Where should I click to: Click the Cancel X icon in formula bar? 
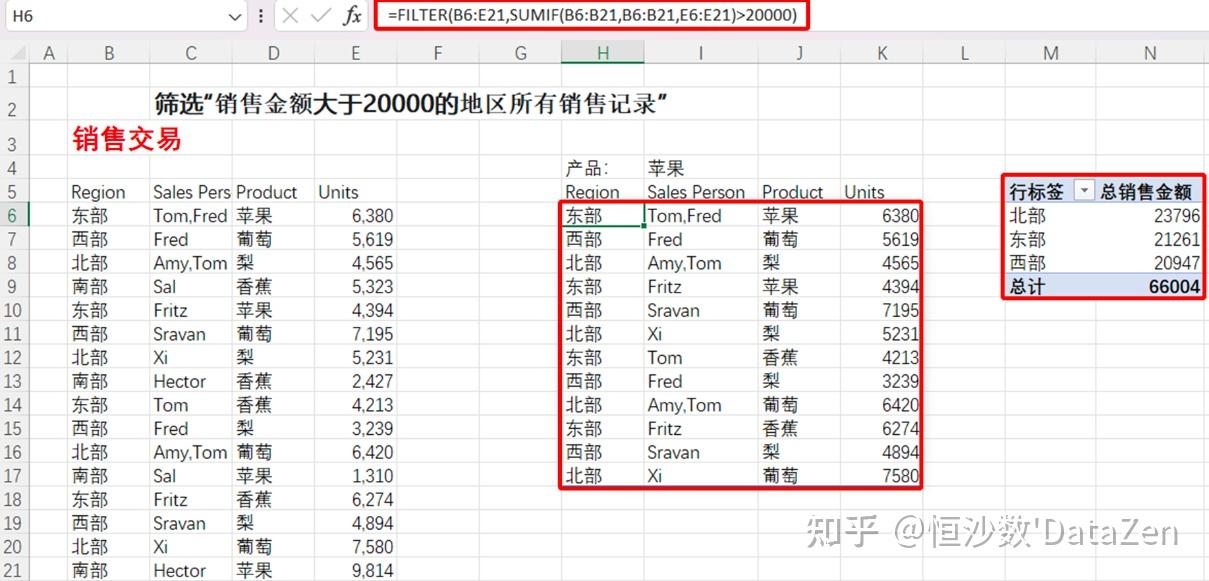click(x=290, y=16)
